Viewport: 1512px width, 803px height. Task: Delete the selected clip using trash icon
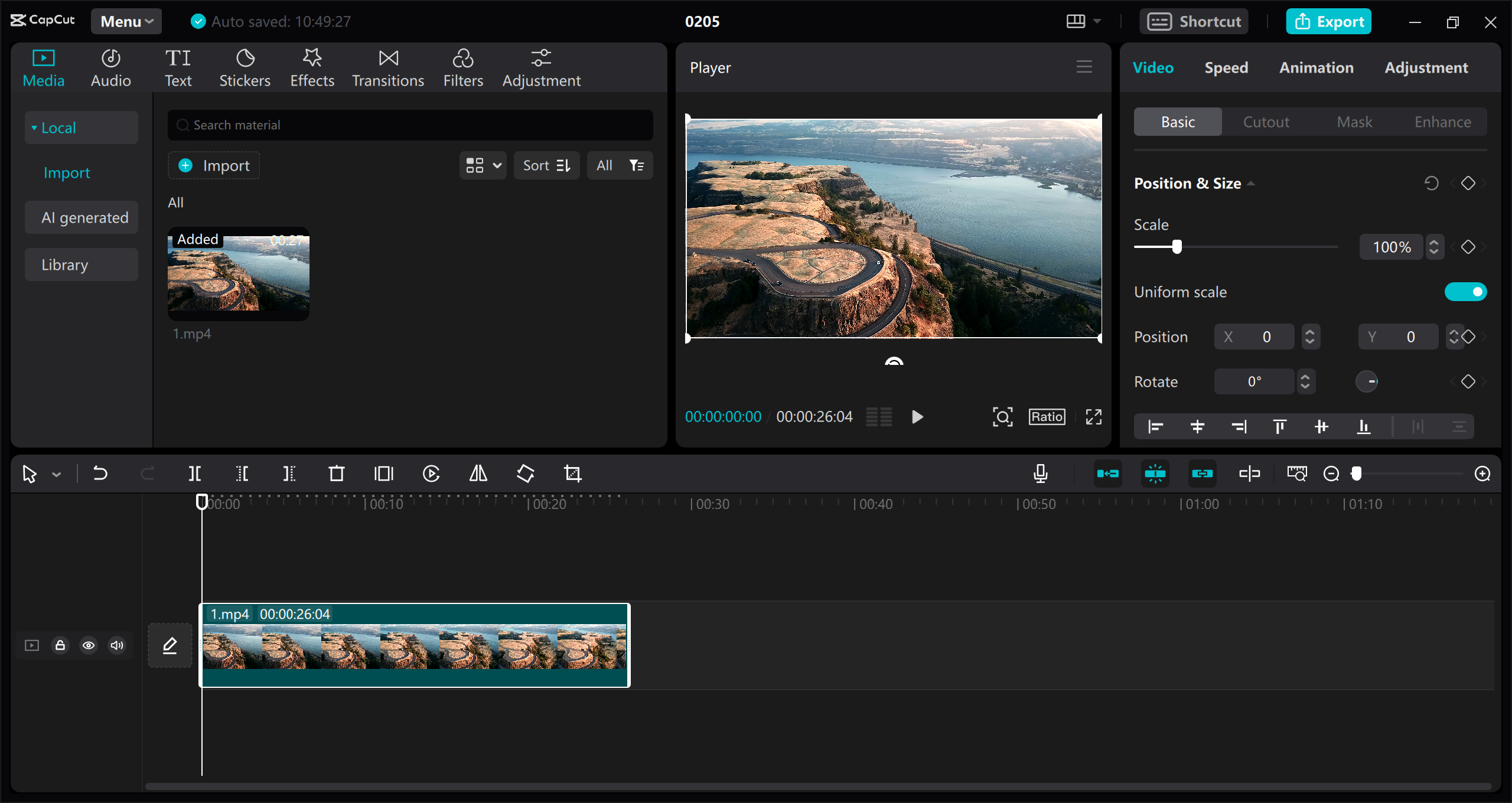(336, 473)
